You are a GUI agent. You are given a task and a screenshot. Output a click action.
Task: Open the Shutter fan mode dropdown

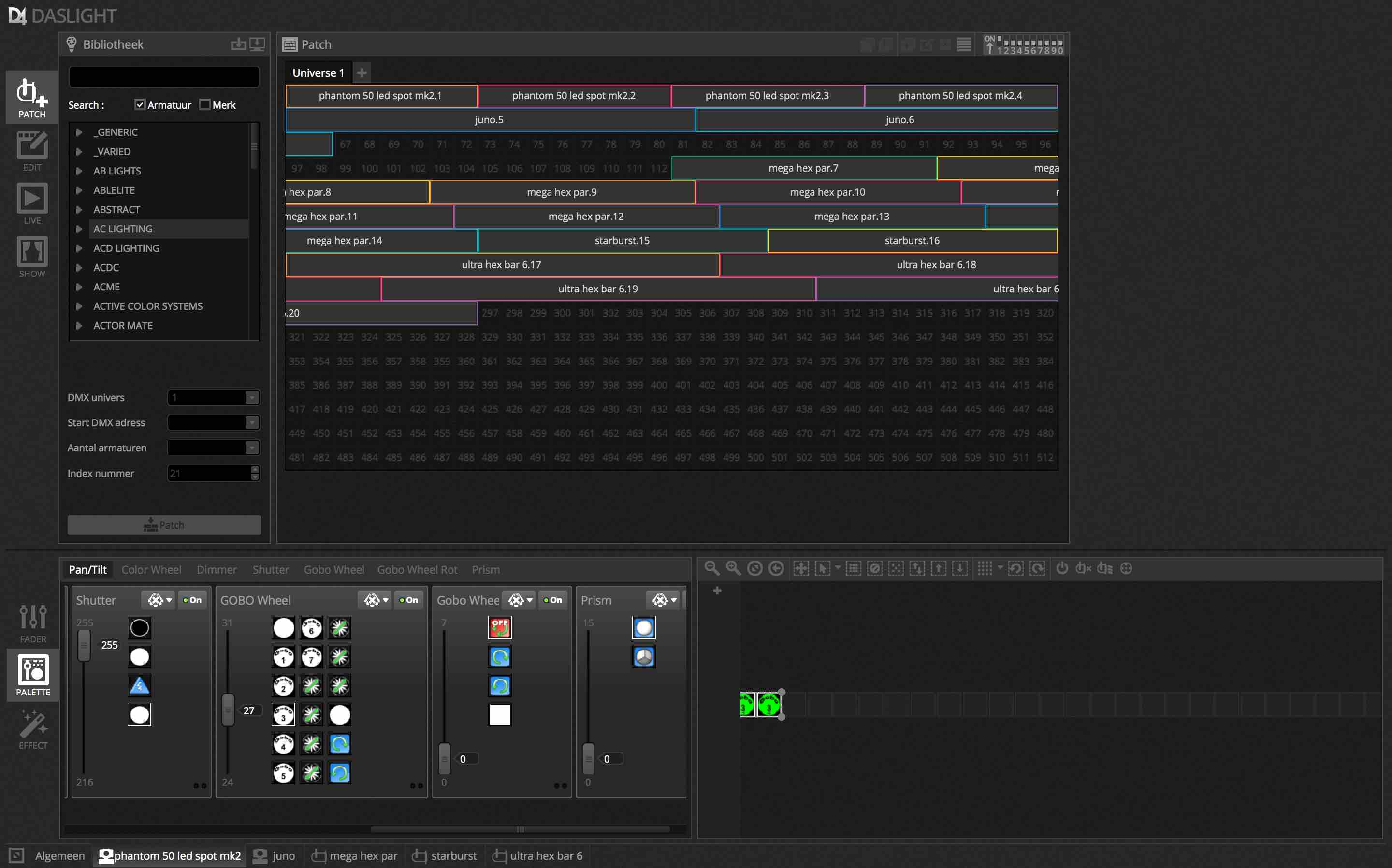point(159,600)
